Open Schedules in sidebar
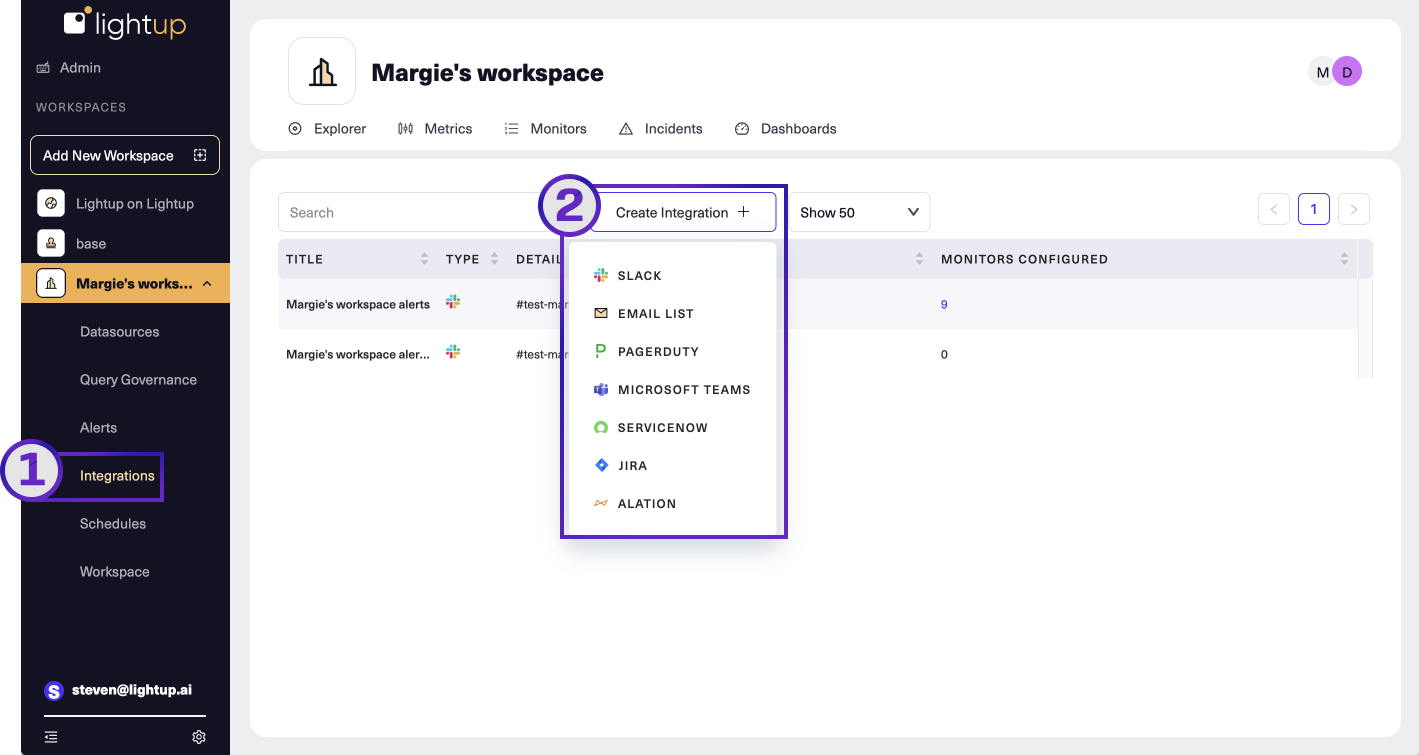Screen dimensions: 1419x755 [x=112, y=523]
